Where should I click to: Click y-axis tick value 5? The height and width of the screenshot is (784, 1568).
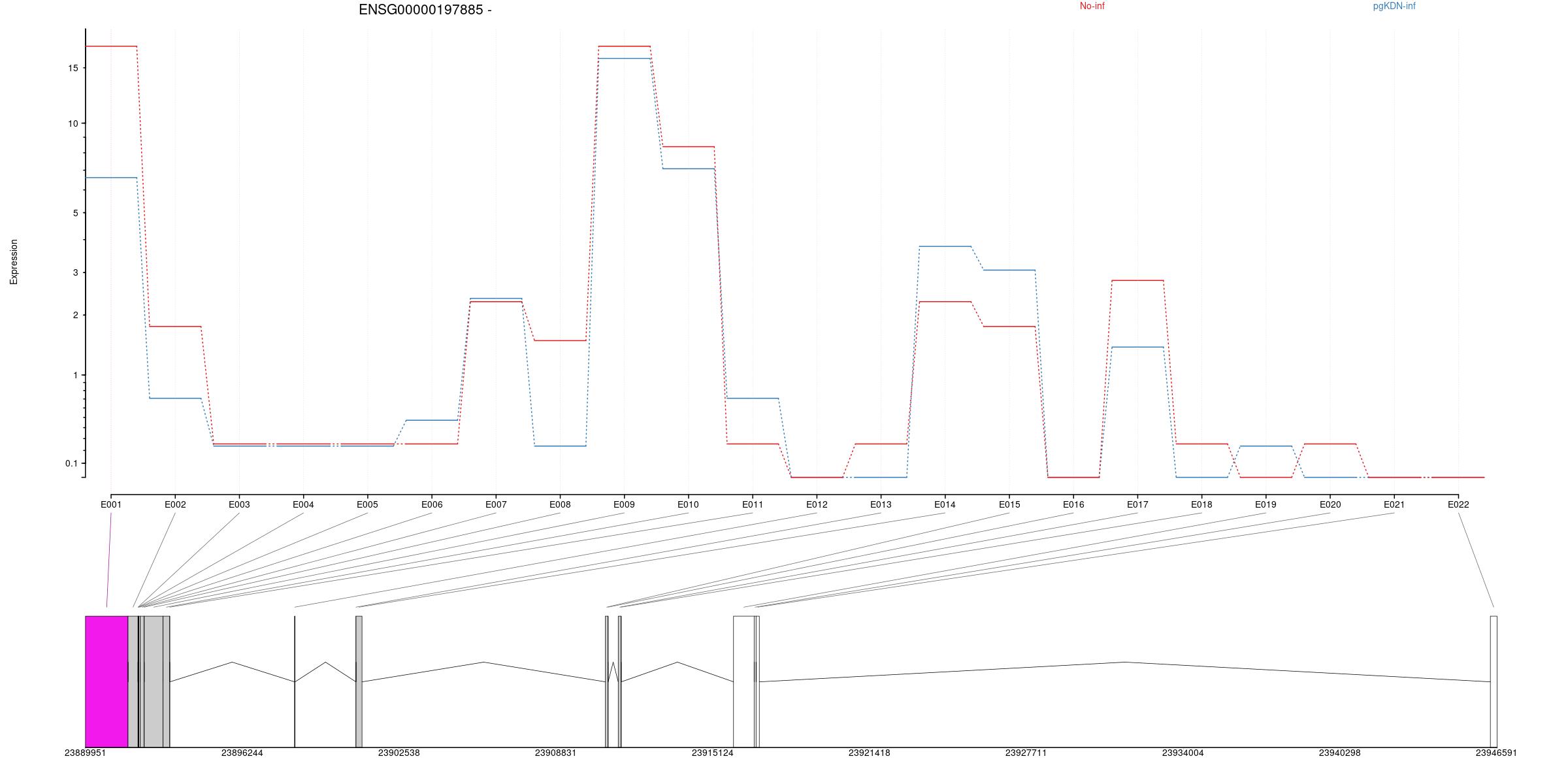click(x=76, y=213)
